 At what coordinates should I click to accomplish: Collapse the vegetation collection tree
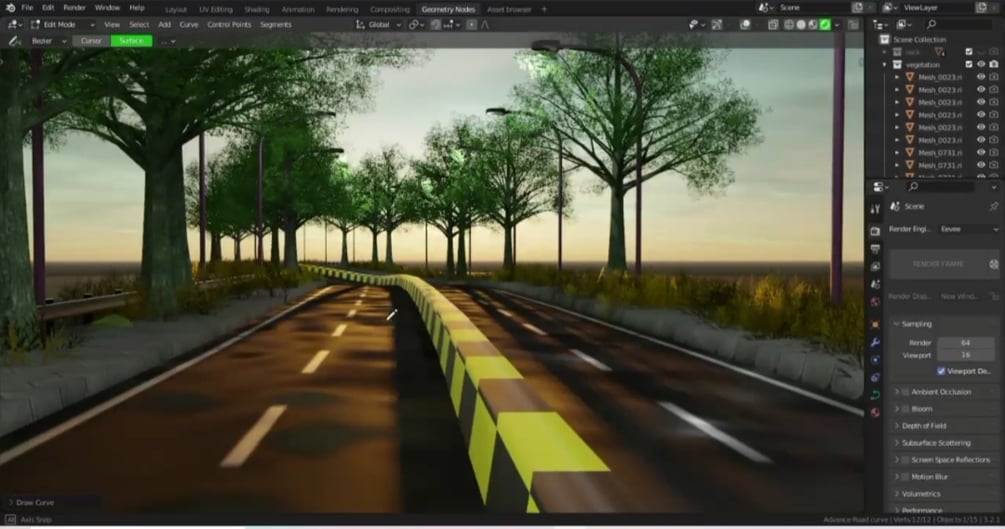point(885,65)
